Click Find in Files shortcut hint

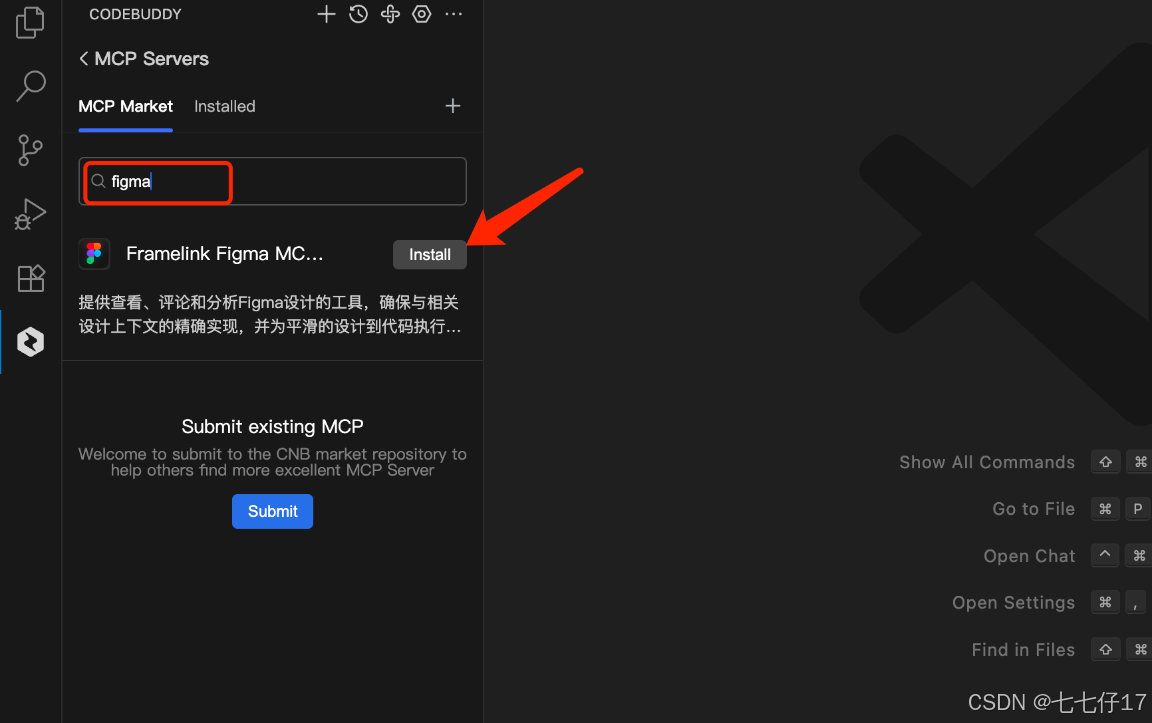click(1023, 650)
